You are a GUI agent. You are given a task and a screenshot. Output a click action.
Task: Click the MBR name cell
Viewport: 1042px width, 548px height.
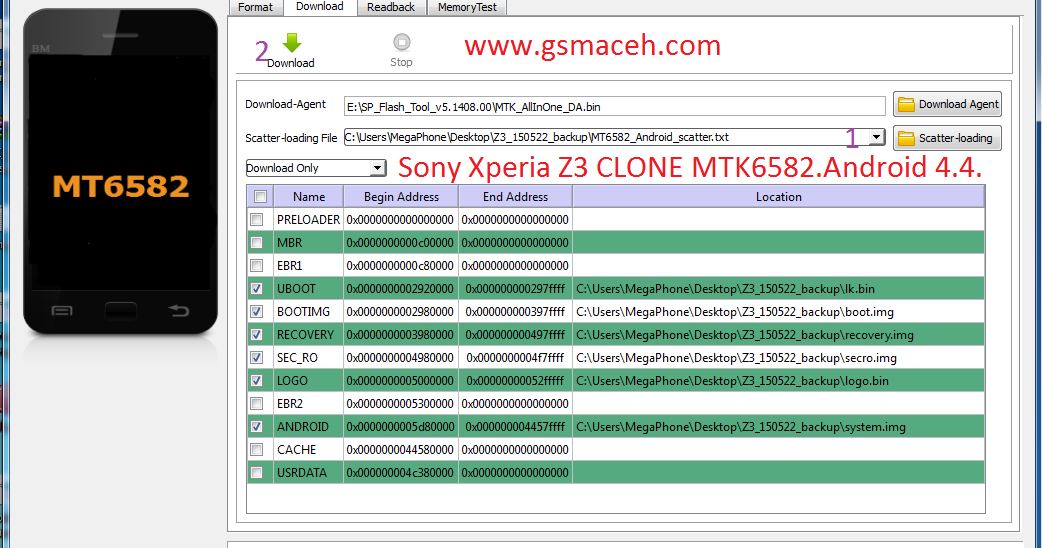tap(308, 242)
